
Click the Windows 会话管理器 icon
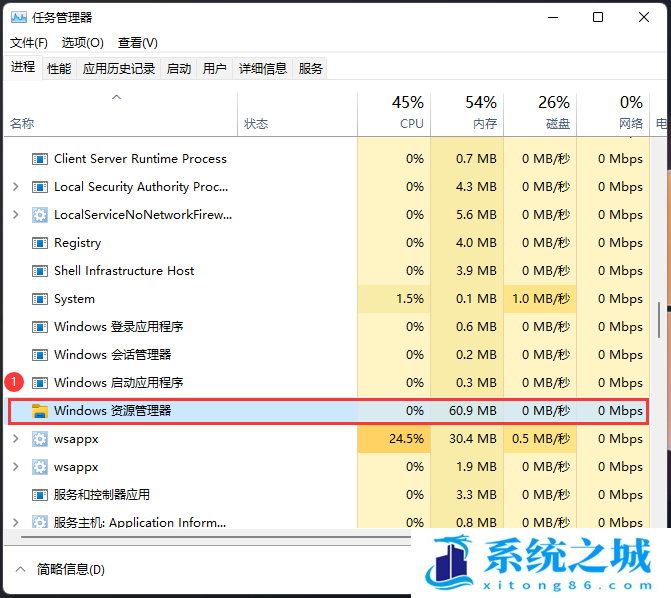(x=40, y=355)
